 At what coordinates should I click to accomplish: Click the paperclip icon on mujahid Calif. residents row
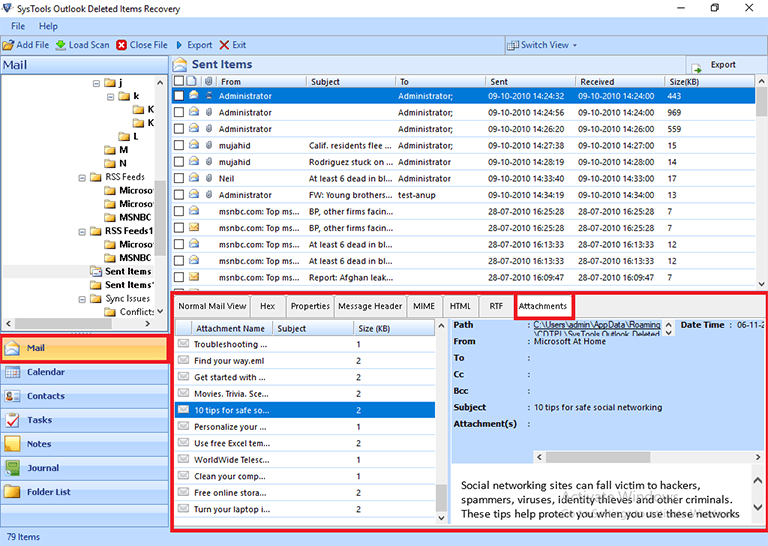click(209, 145)
